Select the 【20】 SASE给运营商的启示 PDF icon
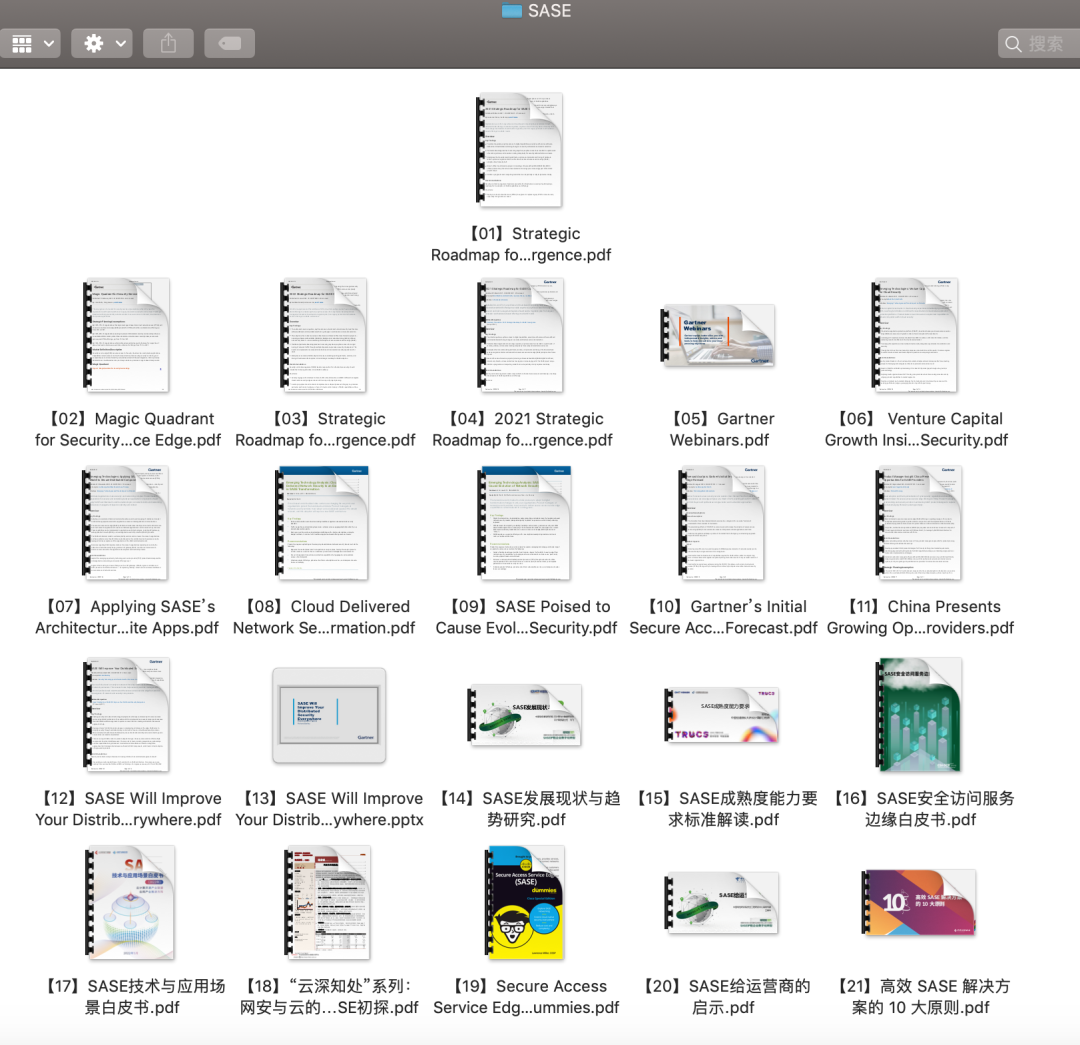1080x1045 pixels. [x=722, y=902]
